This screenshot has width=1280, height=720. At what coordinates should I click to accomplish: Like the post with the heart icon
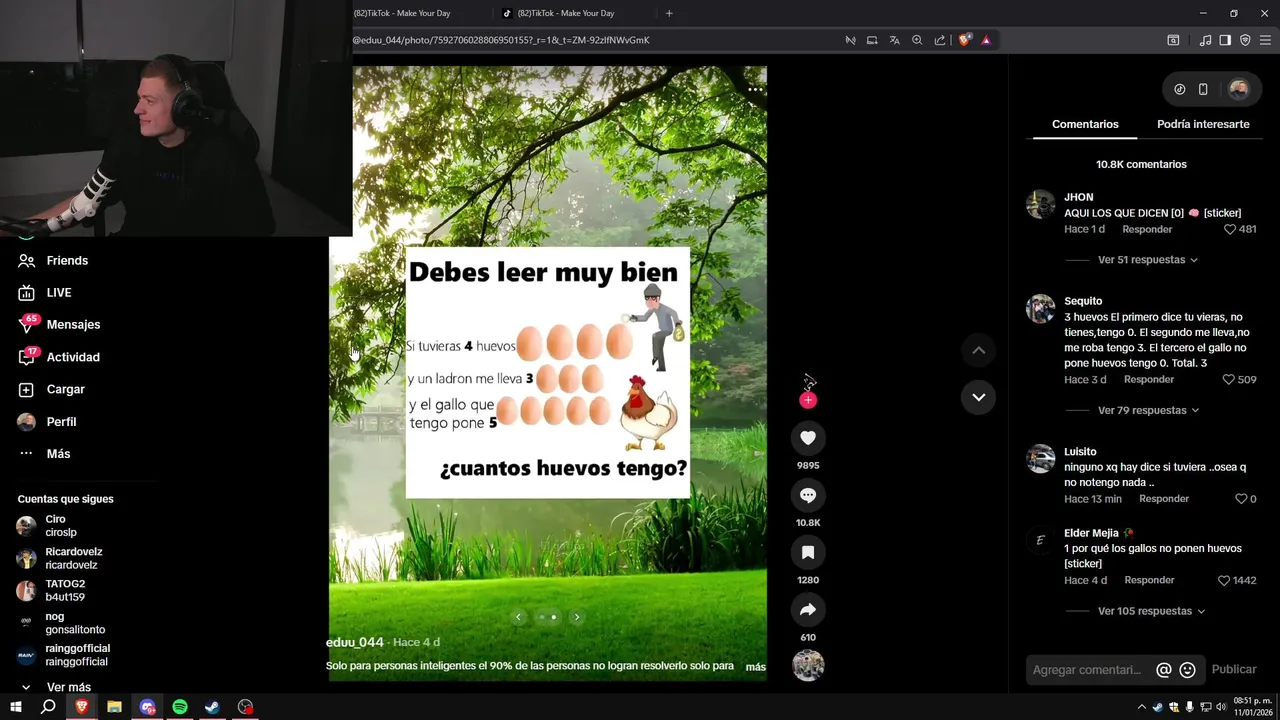coord(808,438)
